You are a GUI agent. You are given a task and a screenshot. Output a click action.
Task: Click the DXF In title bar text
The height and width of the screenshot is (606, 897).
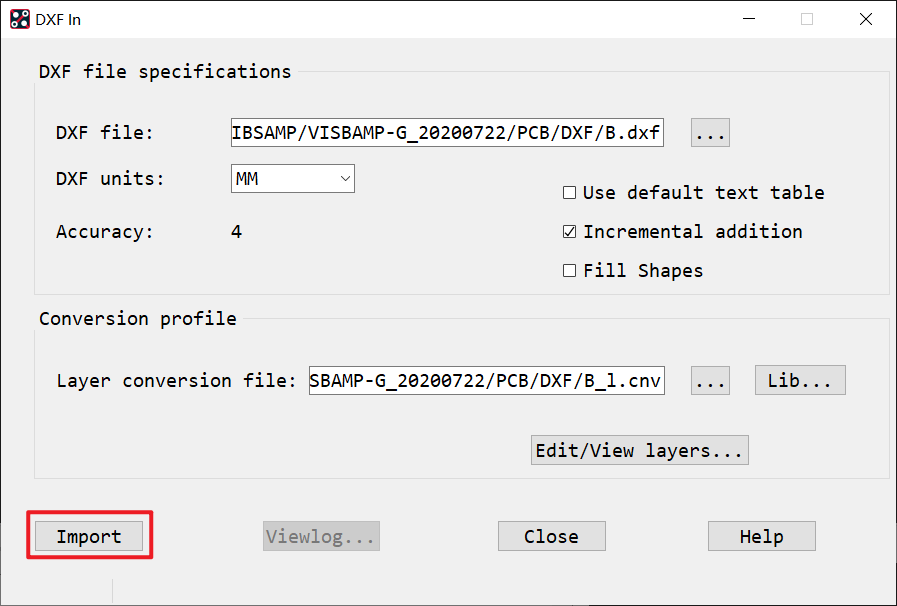[60, 19]
